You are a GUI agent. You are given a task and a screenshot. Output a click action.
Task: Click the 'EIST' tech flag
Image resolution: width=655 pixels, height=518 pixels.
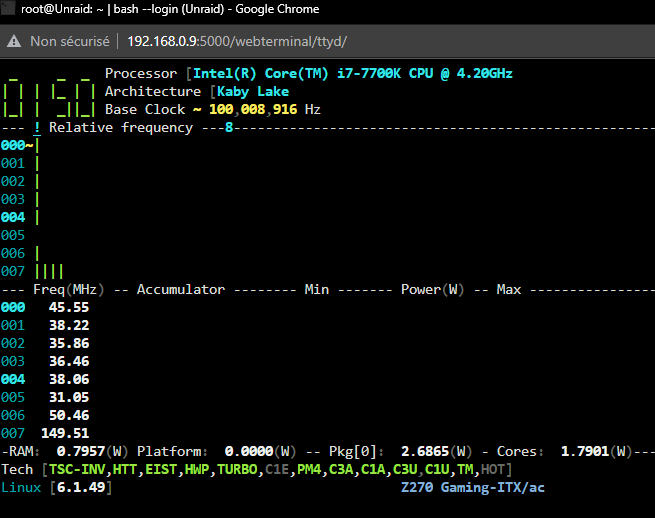(161, 470)
